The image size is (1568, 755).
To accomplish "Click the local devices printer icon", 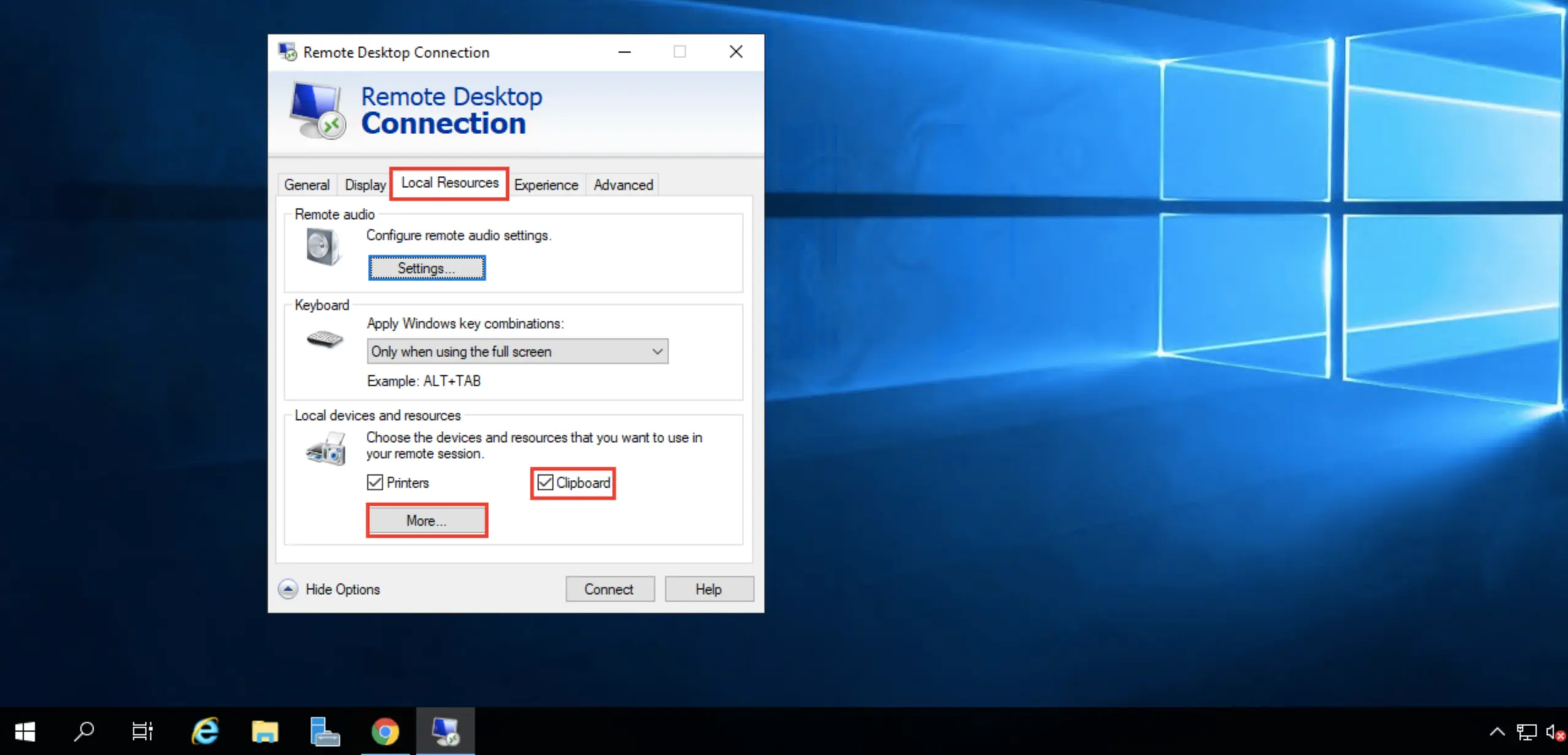I will pos(326,449).
